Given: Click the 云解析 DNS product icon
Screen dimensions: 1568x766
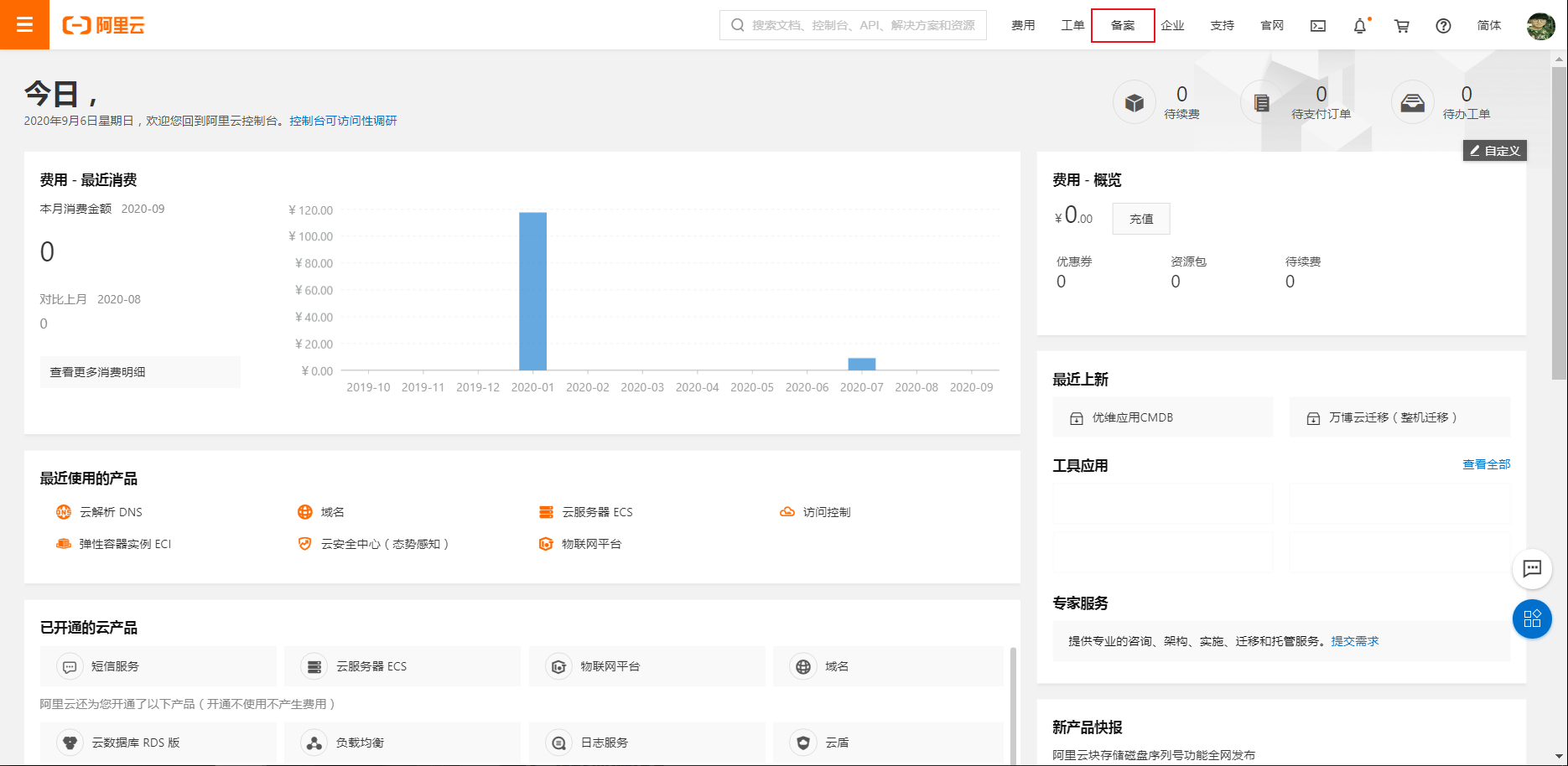Looking at the screenshot, I should [64, 512].
